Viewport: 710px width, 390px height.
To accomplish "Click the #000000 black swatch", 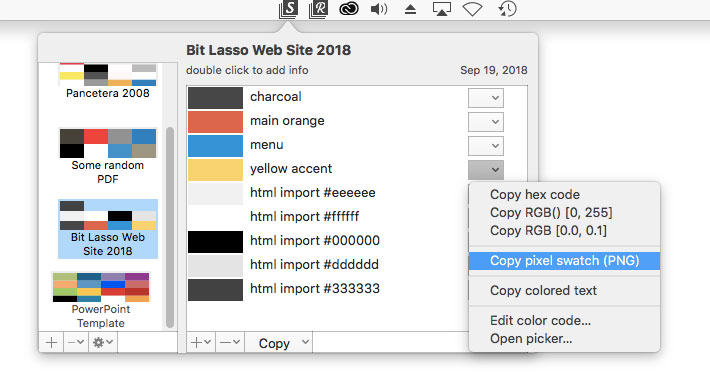I will tap(216, 242).
